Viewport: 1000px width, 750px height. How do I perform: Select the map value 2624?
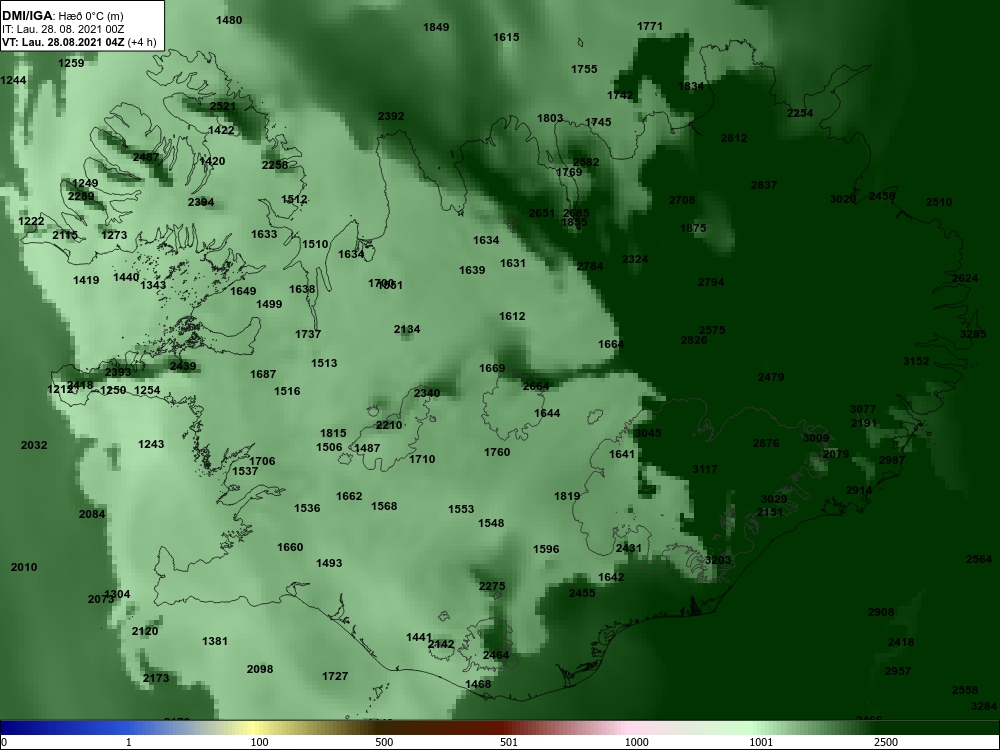[x=965, y=278]
